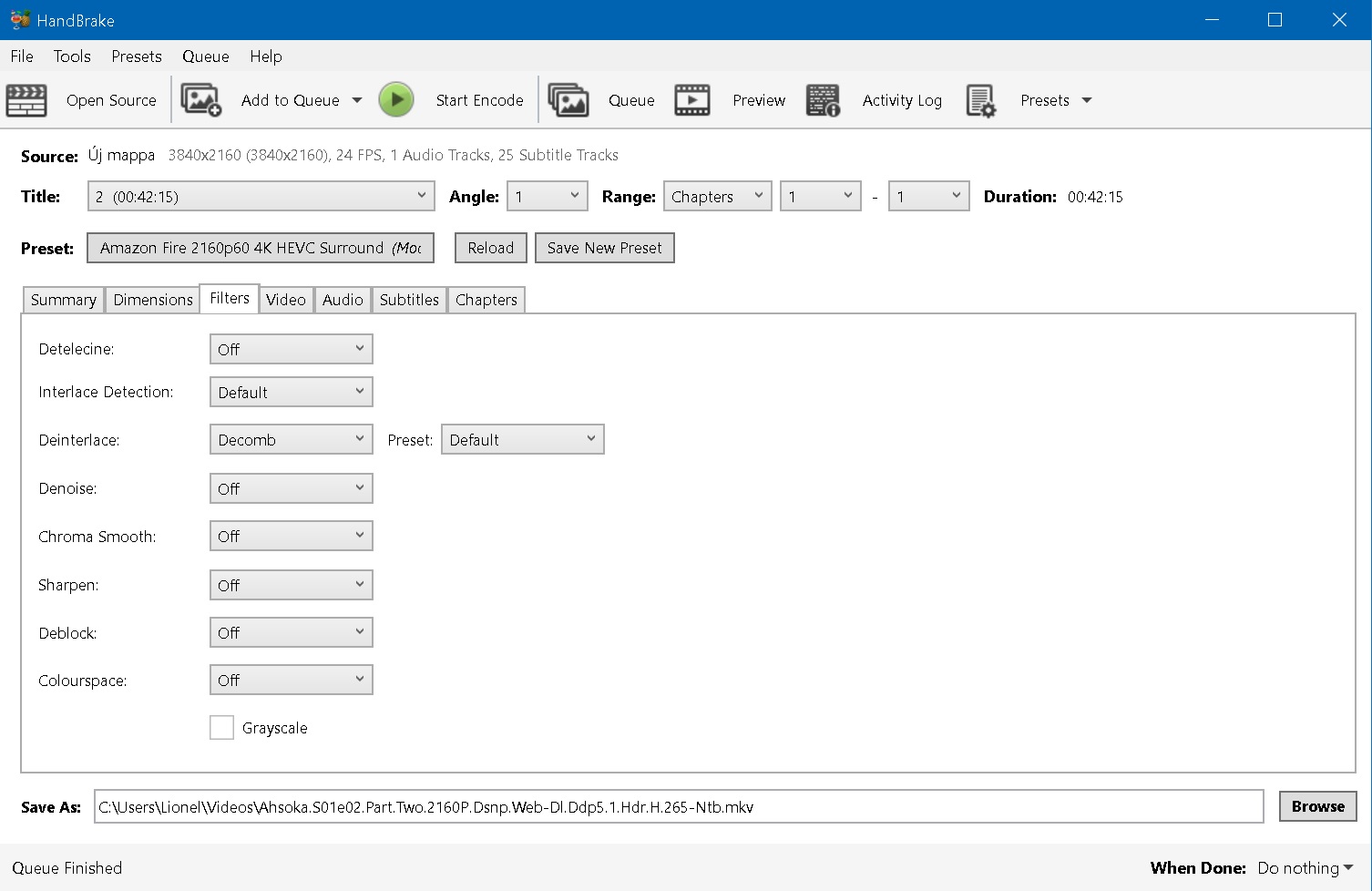This screenshot has width=1372, height=891.
Task: Click the Open Source clapperboard icon
Action: (26, 100)
